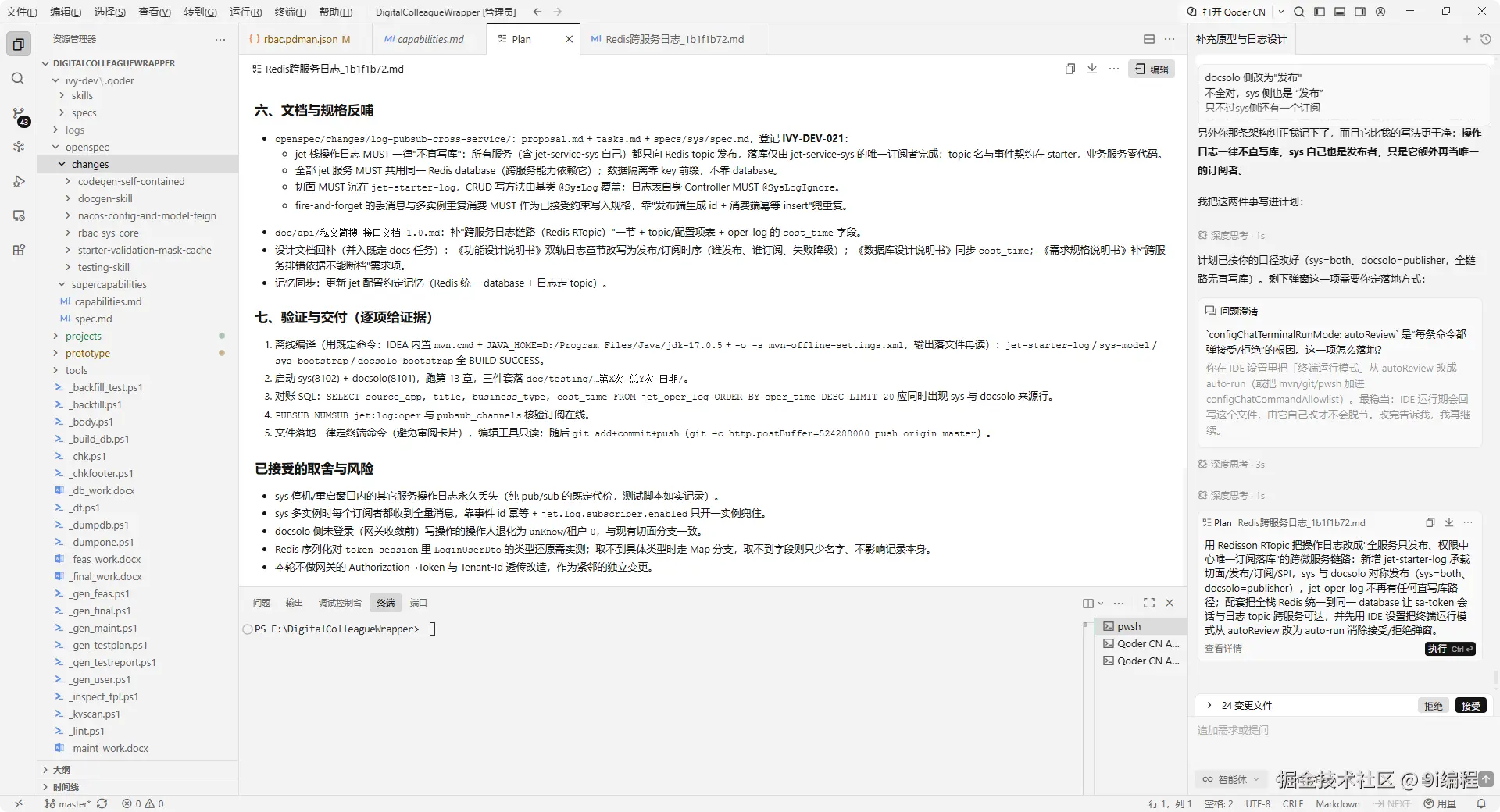
Task: Open the Search view in activity bar
Action: (18, 79)
